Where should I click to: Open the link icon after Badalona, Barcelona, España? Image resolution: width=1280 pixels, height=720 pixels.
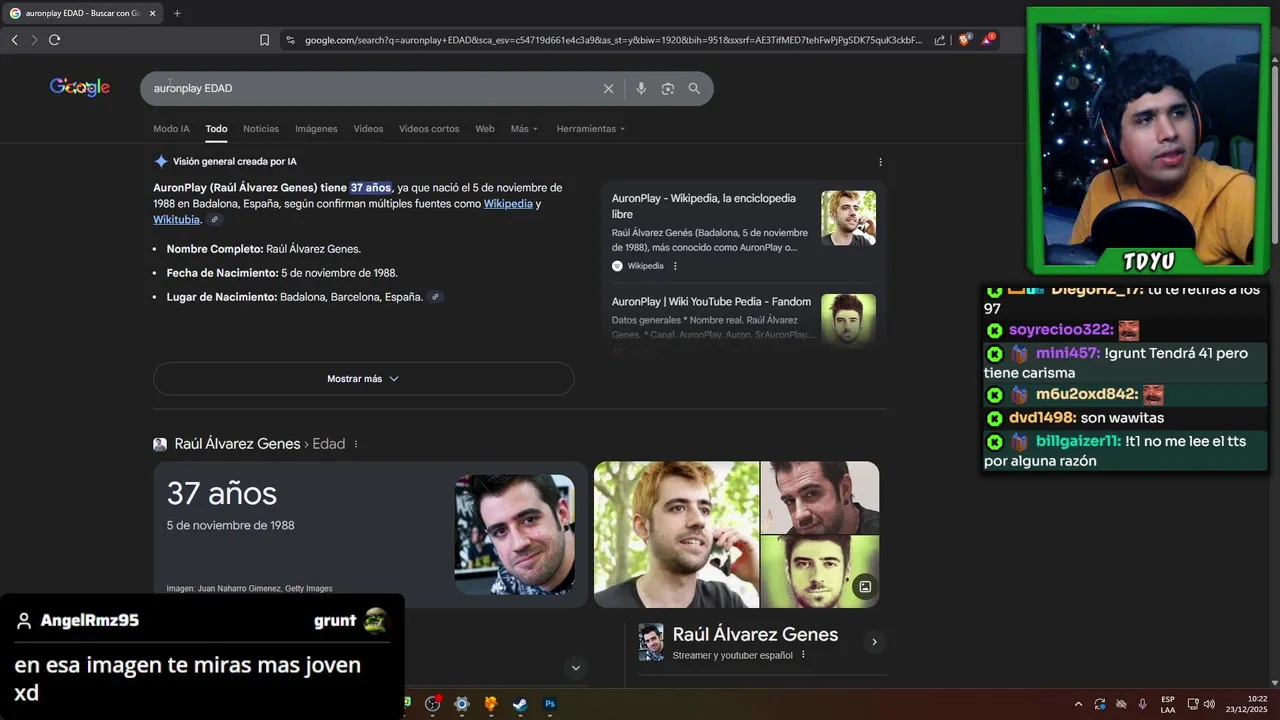click(x=435, y=297)
